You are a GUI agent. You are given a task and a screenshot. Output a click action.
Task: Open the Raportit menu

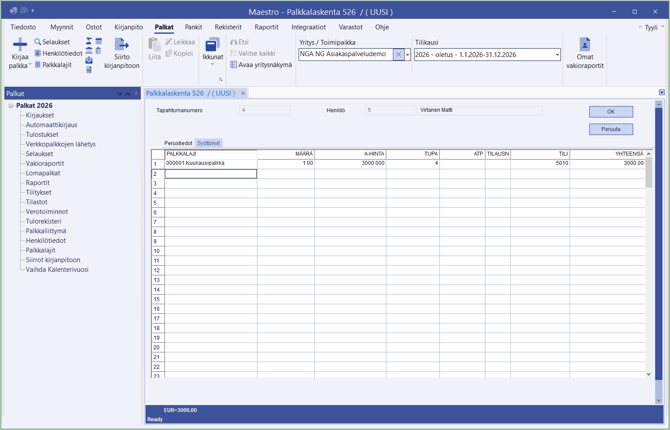[x=266, y=27]
